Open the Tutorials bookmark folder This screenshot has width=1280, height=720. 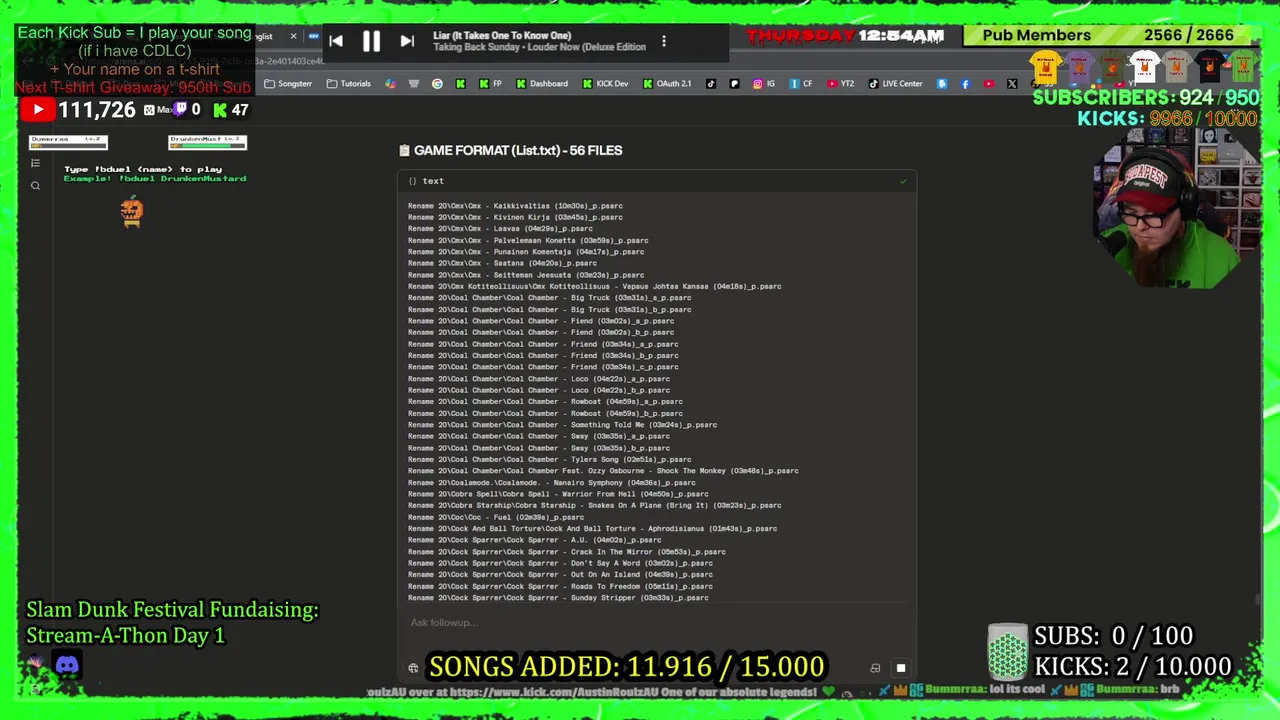pos(349,84)
